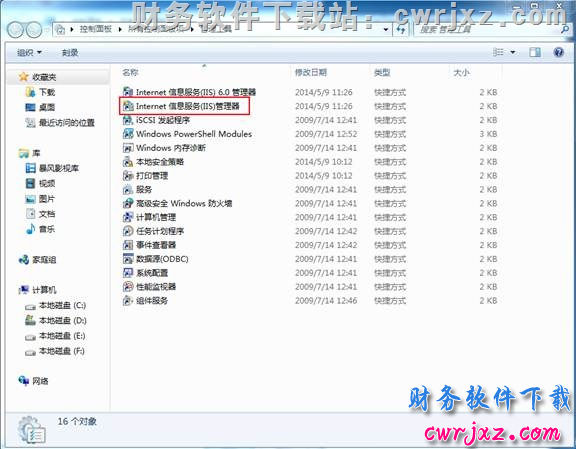Screen dimensions: 576x449
Task: Select Windows PowerShell Modules icon
Action: 128,134
